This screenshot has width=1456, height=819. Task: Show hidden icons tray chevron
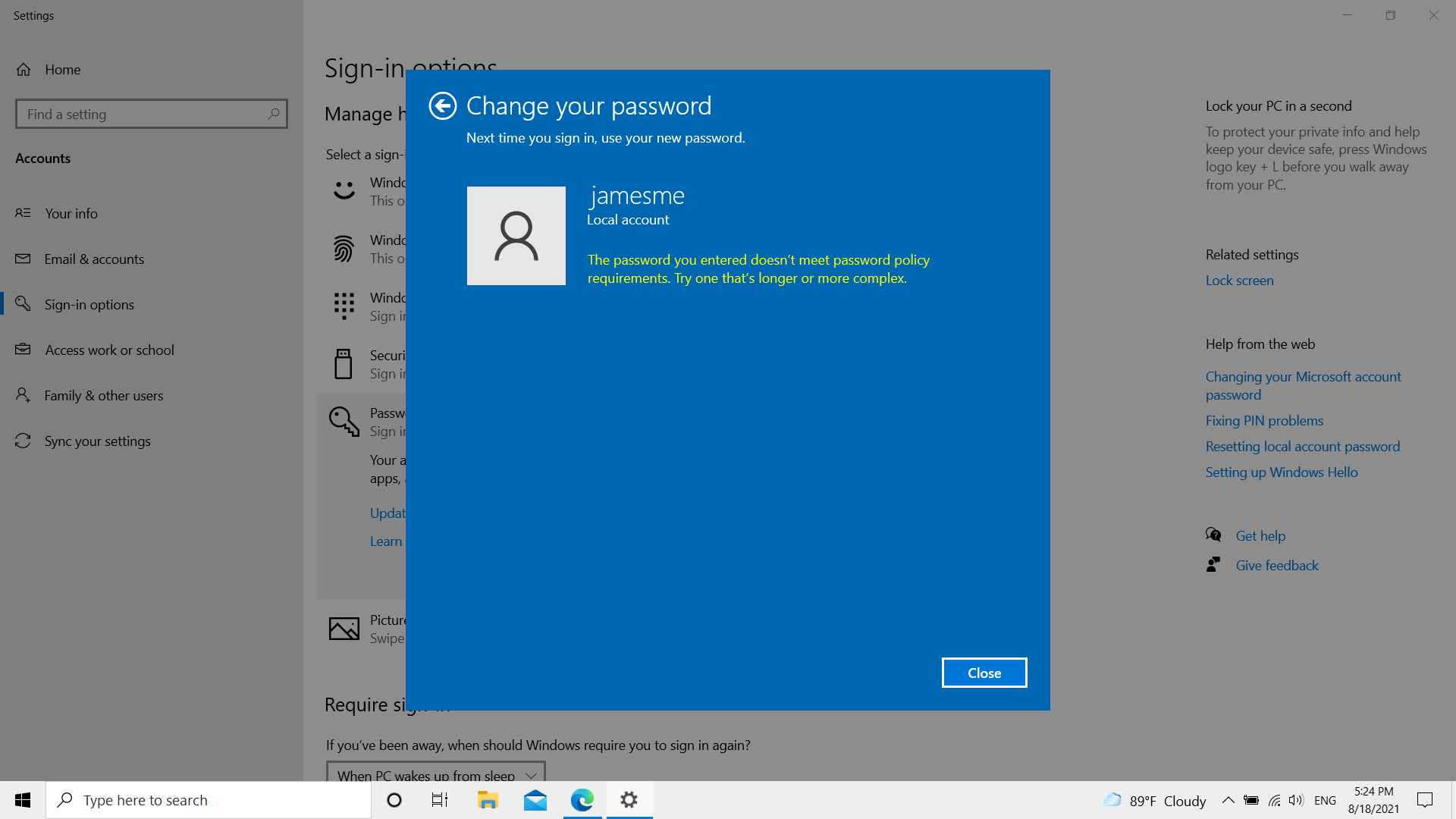coord(1228,800)
